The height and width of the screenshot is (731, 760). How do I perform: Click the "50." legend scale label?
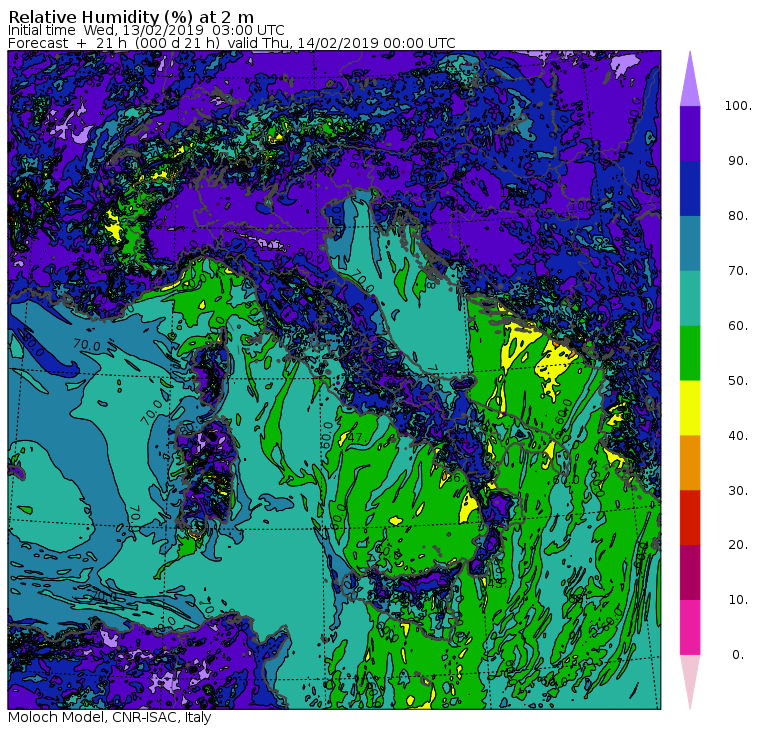[x=738, y=381]
